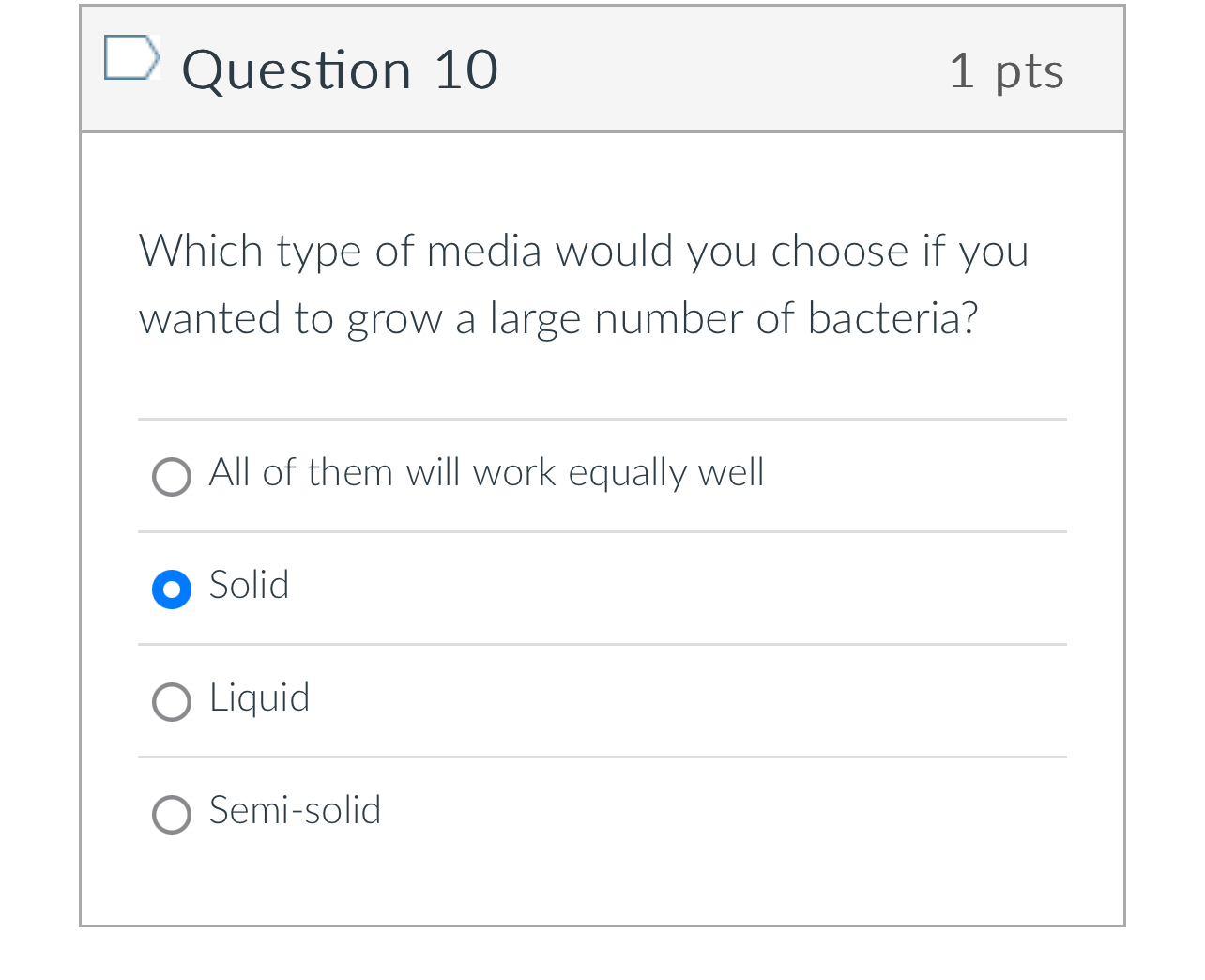Click the word "large" in the question prompt

coord(535,320)
